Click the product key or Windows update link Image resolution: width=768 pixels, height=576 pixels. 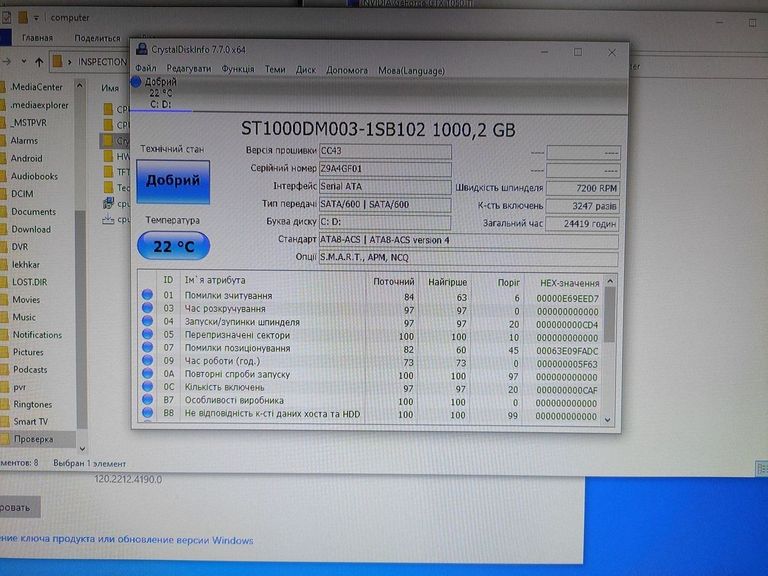coord(126,540)
